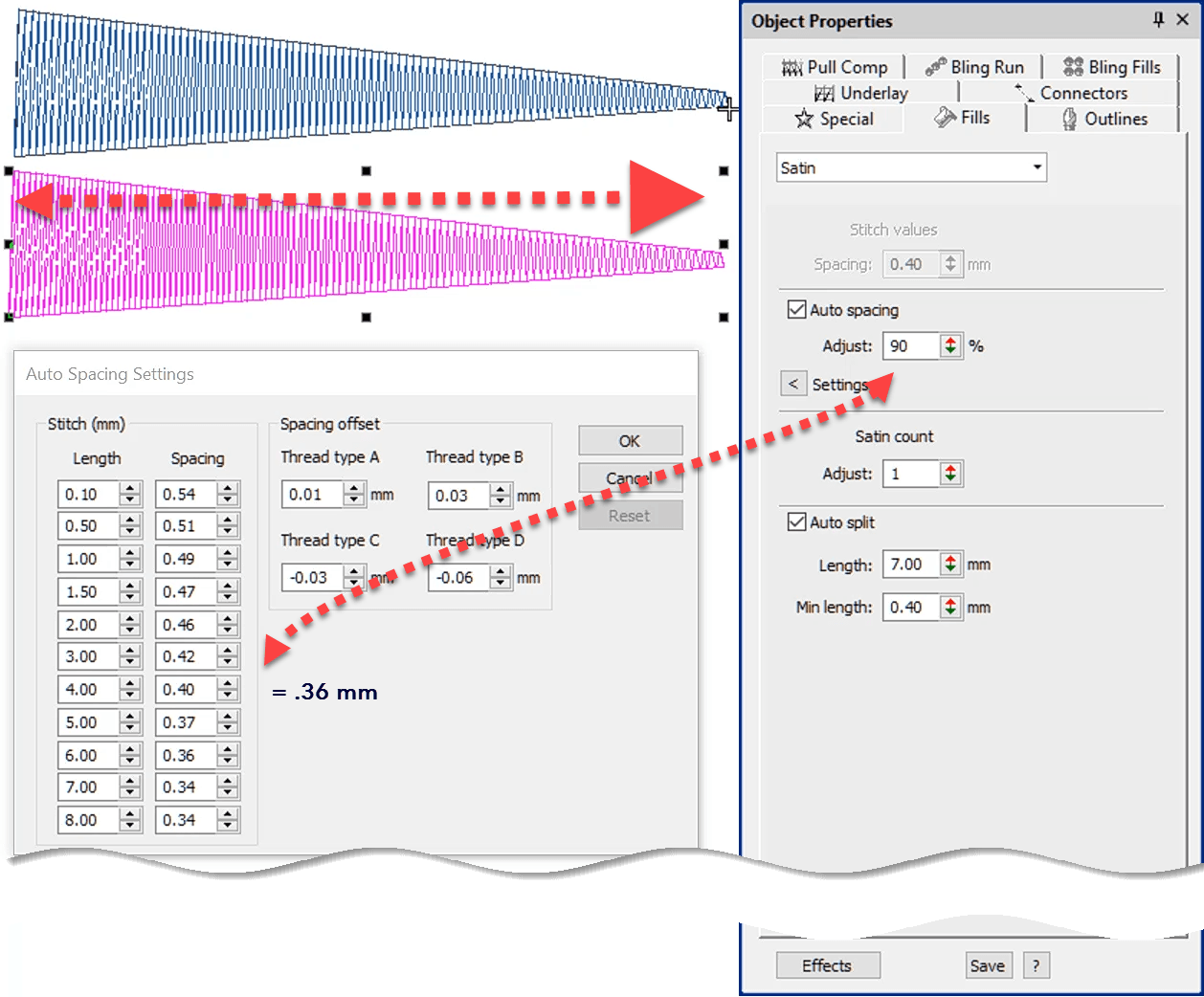Click the Effects button
The height and width of the screenshot is (997, 1204).
827,965
